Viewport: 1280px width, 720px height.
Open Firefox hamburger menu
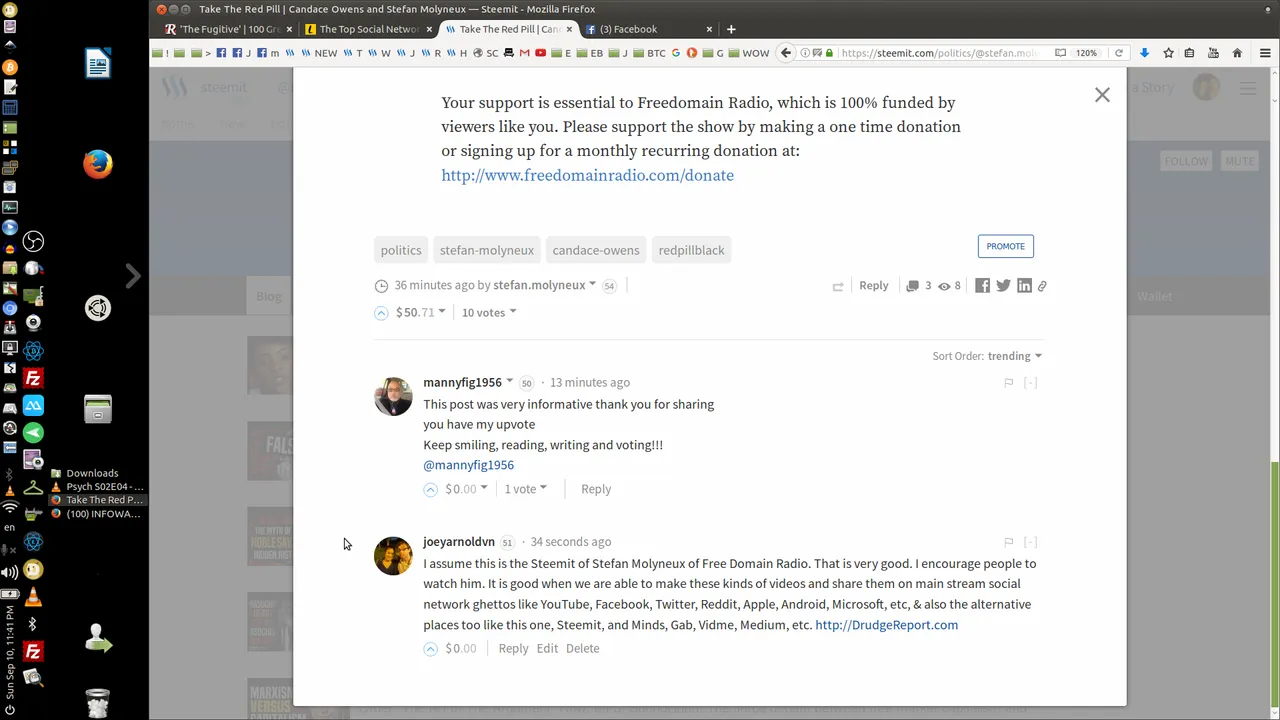click(1265, 53)
